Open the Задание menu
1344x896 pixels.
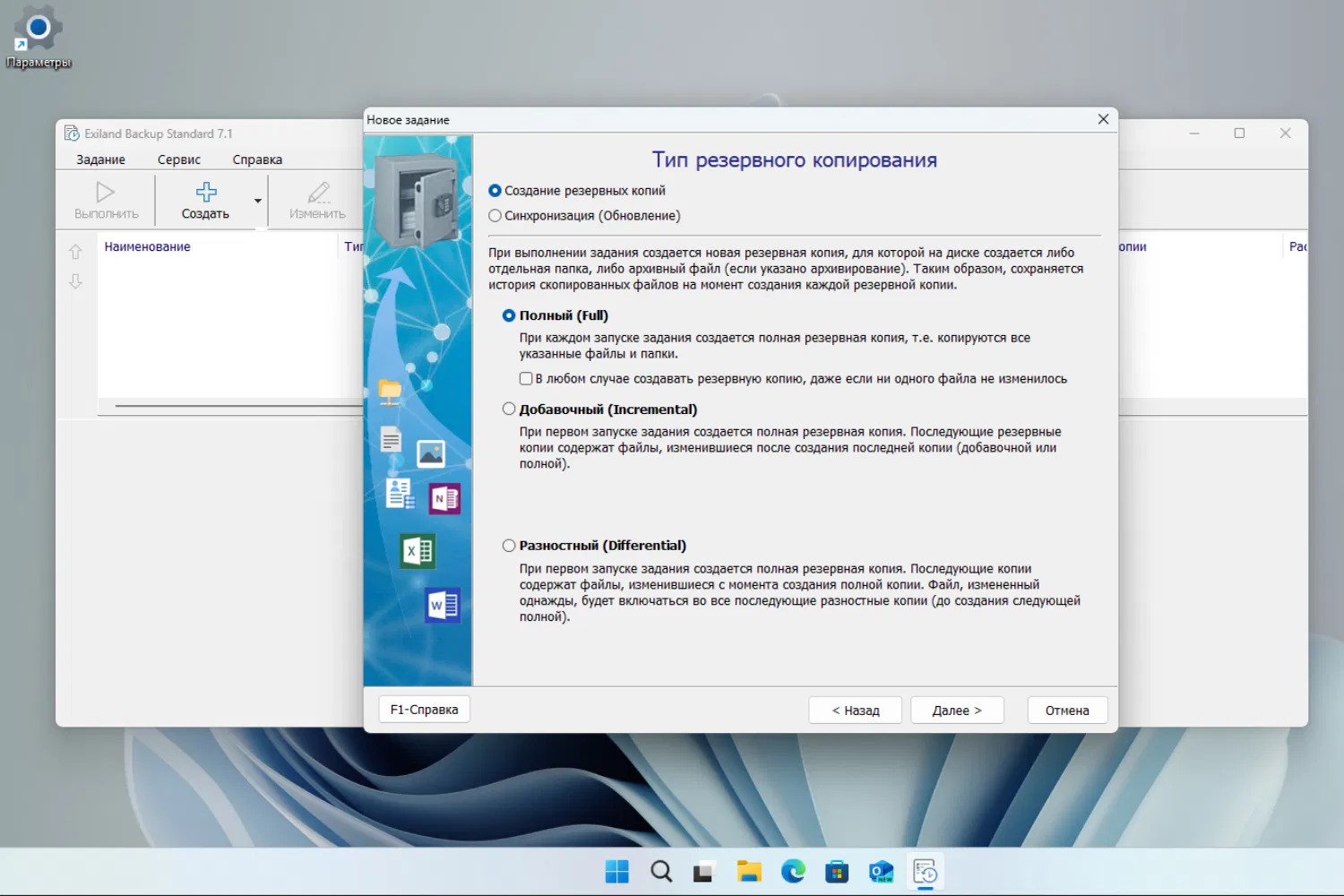[101, 159]
